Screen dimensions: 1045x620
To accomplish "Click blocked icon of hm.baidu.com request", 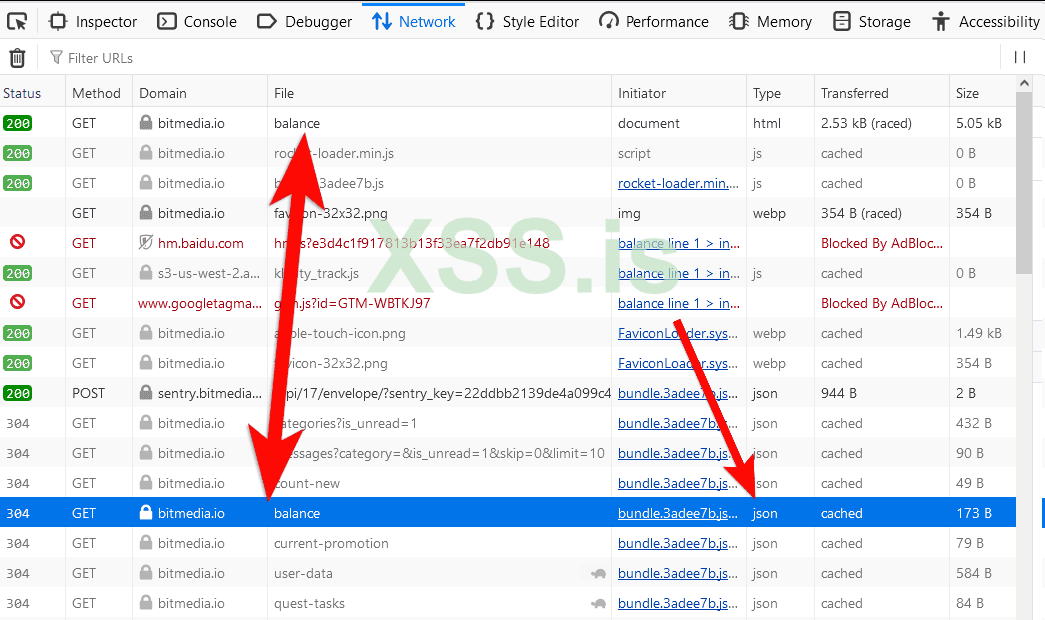I will [x=18, y=242].
